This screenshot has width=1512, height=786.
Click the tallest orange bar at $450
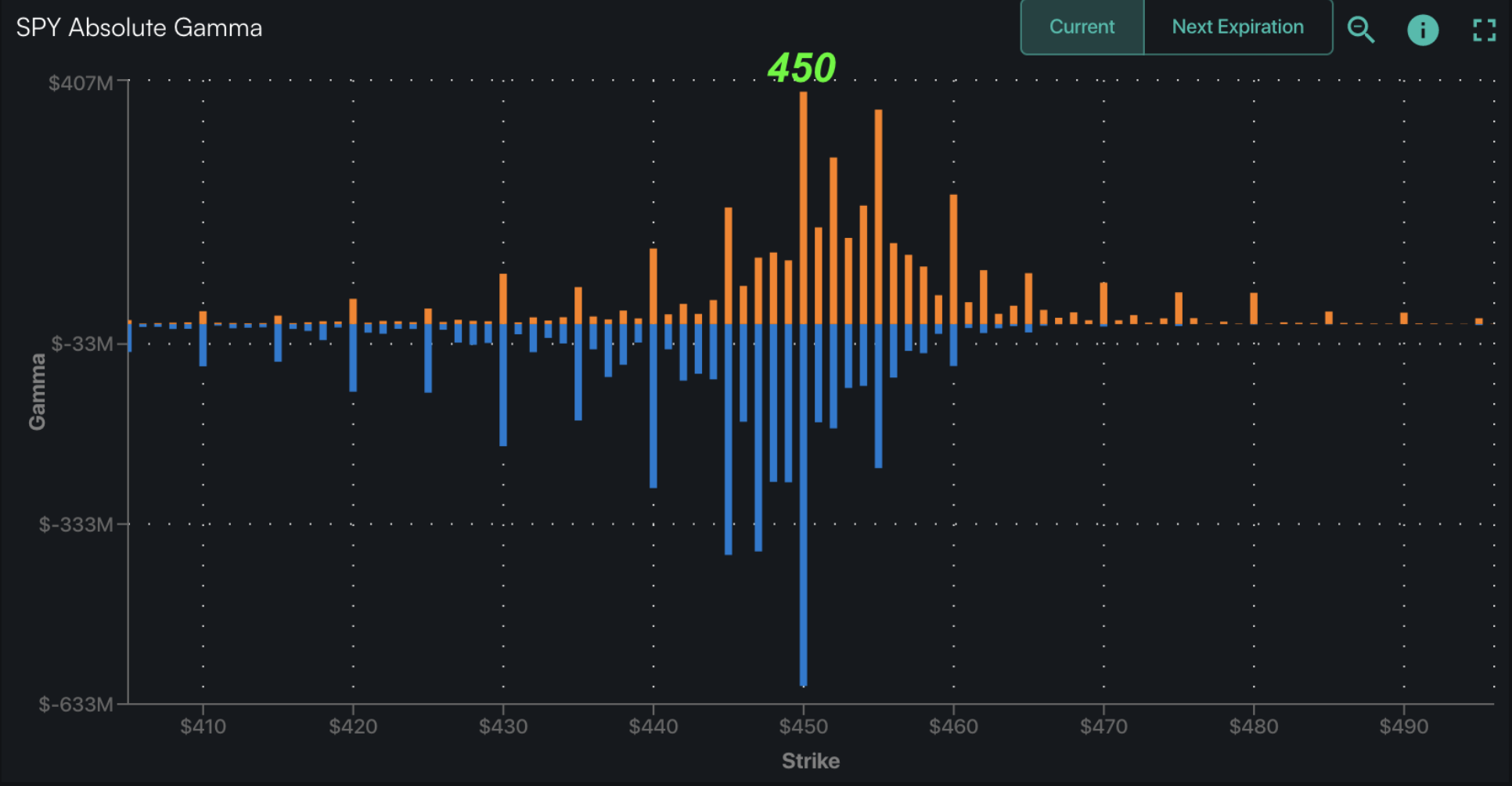coord(803,207)
